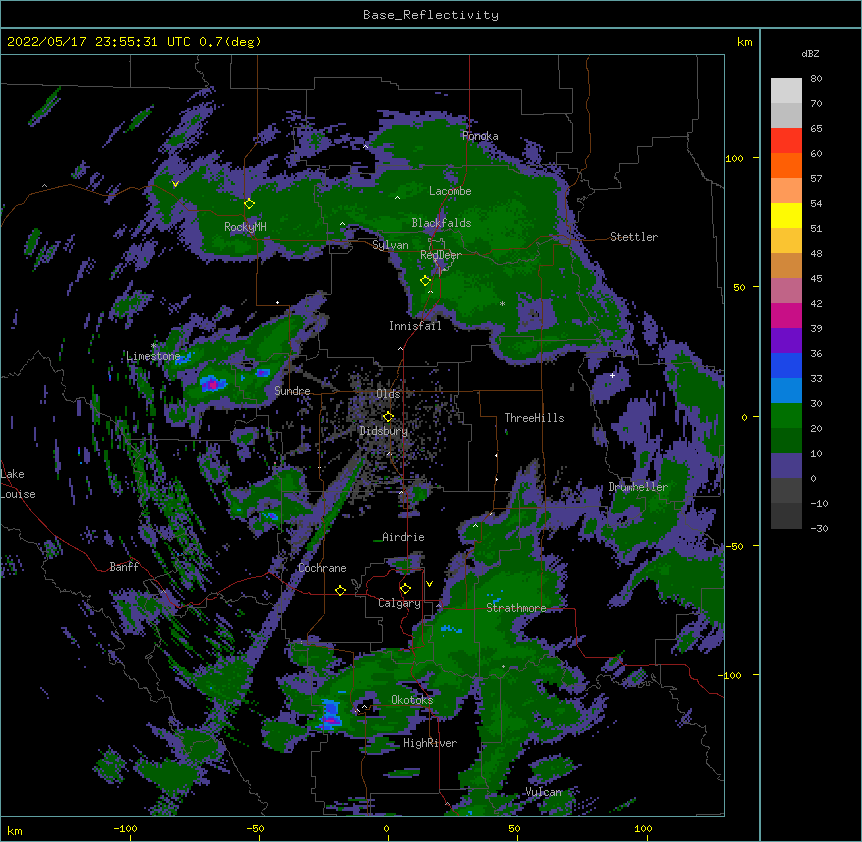Click the dBZ legend heading
Viewport: 862px width, 842px height.
(x=810, y=54)
